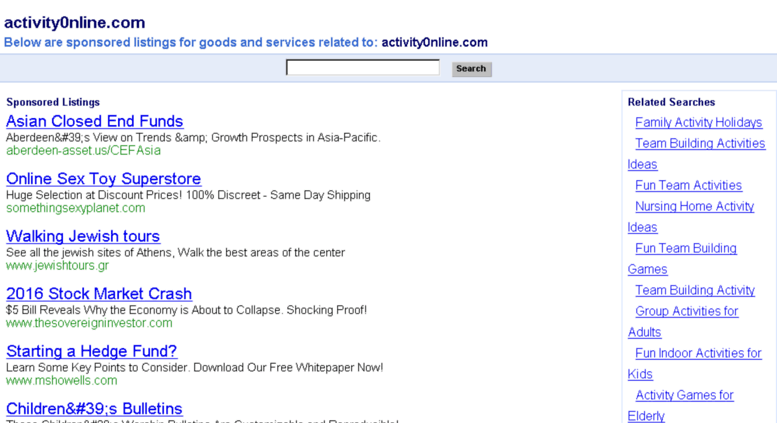
Task: Open the Asian Closed End Funds listing
Action: [x=95, y=122]
